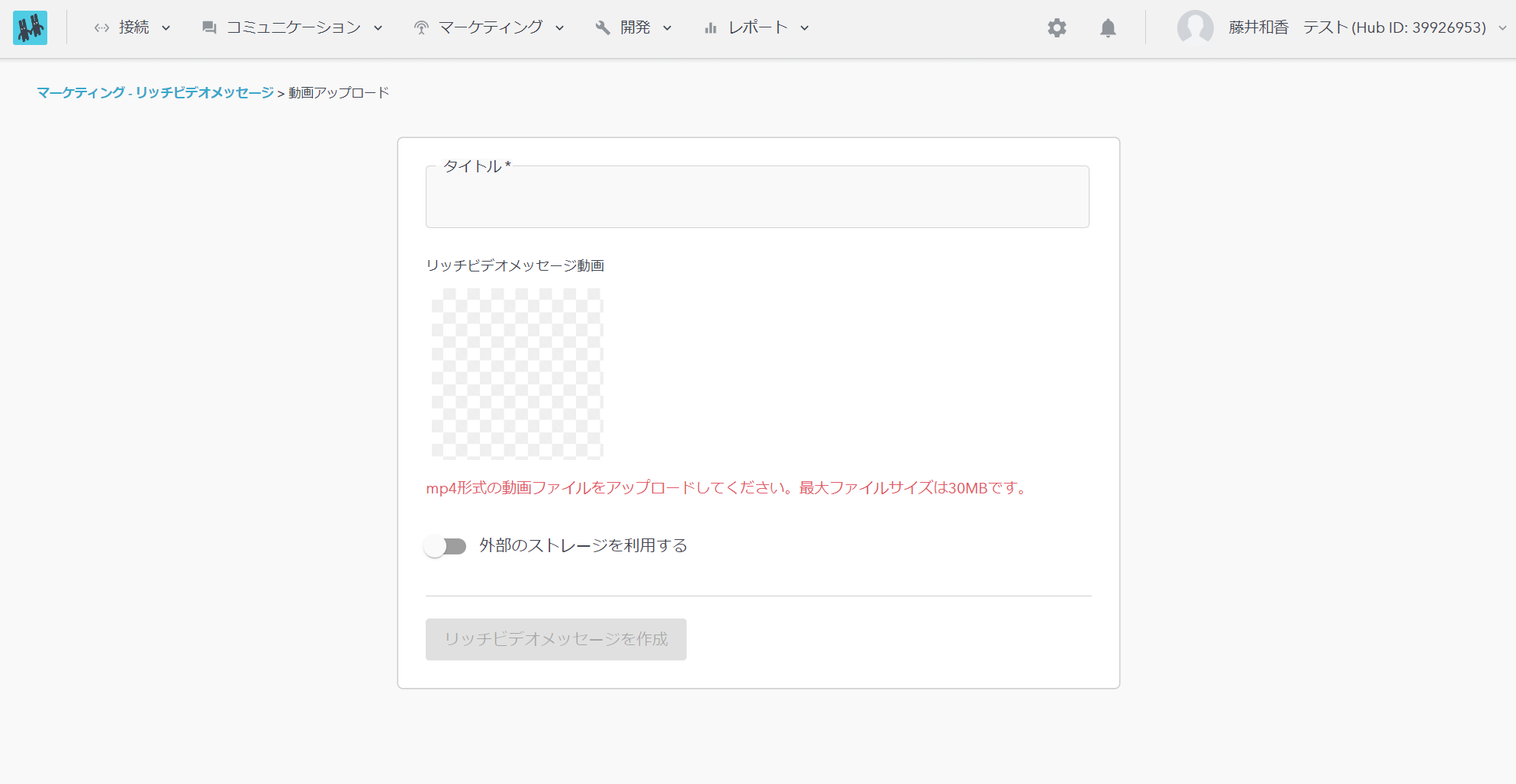Click the レポート bar chart icon
1516x784 pixels.
pos(710,28)
